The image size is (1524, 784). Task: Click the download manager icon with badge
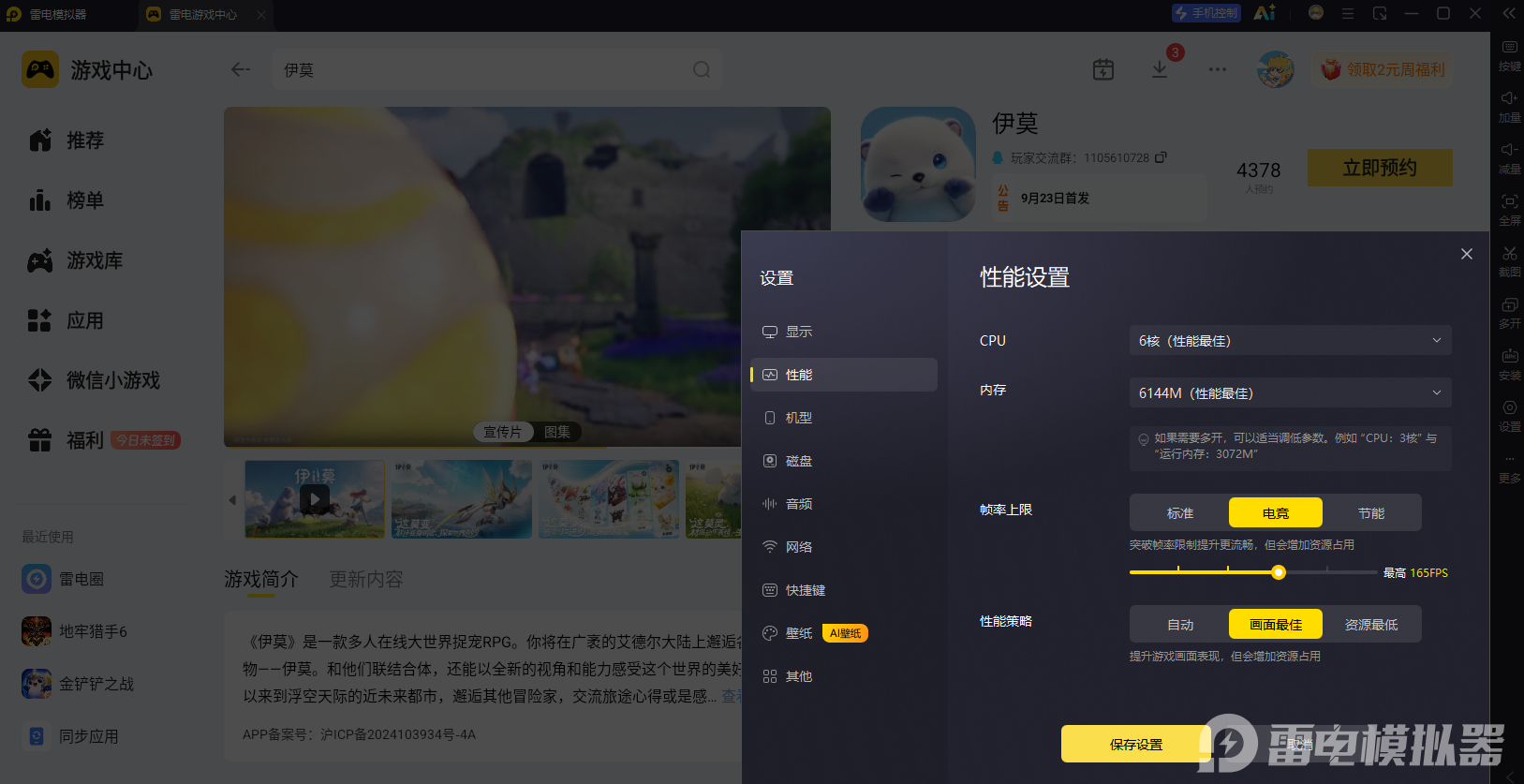click(x=1160, y=69)
